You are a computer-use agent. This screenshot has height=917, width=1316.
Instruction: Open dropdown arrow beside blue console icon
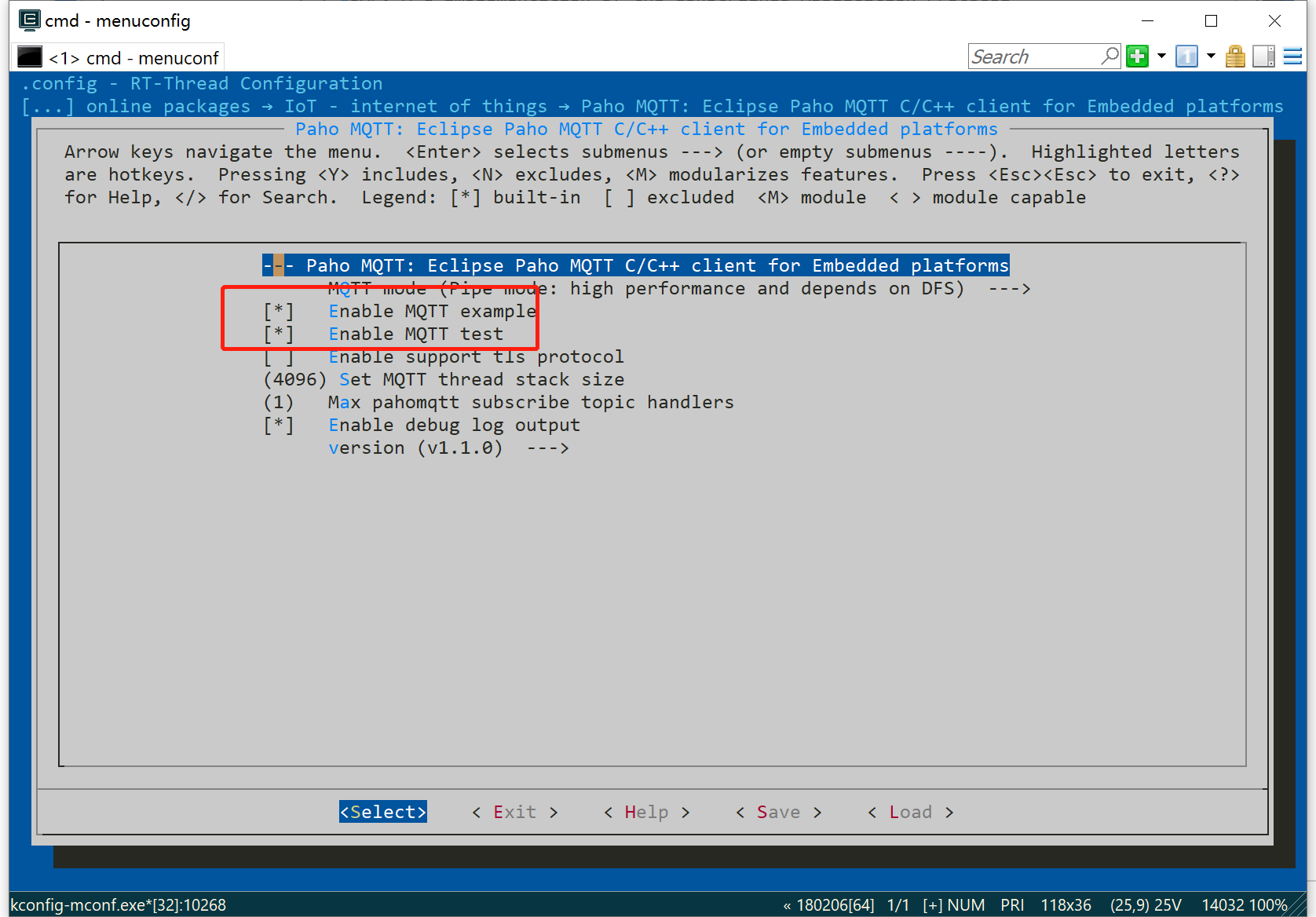(x=1211, y=57)
